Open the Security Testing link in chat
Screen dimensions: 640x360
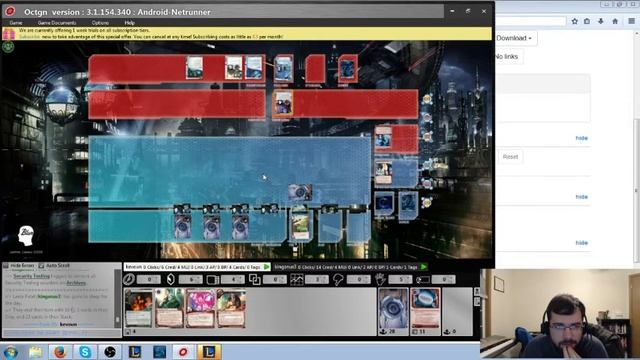pyautogui.click(x=31, y=276)
